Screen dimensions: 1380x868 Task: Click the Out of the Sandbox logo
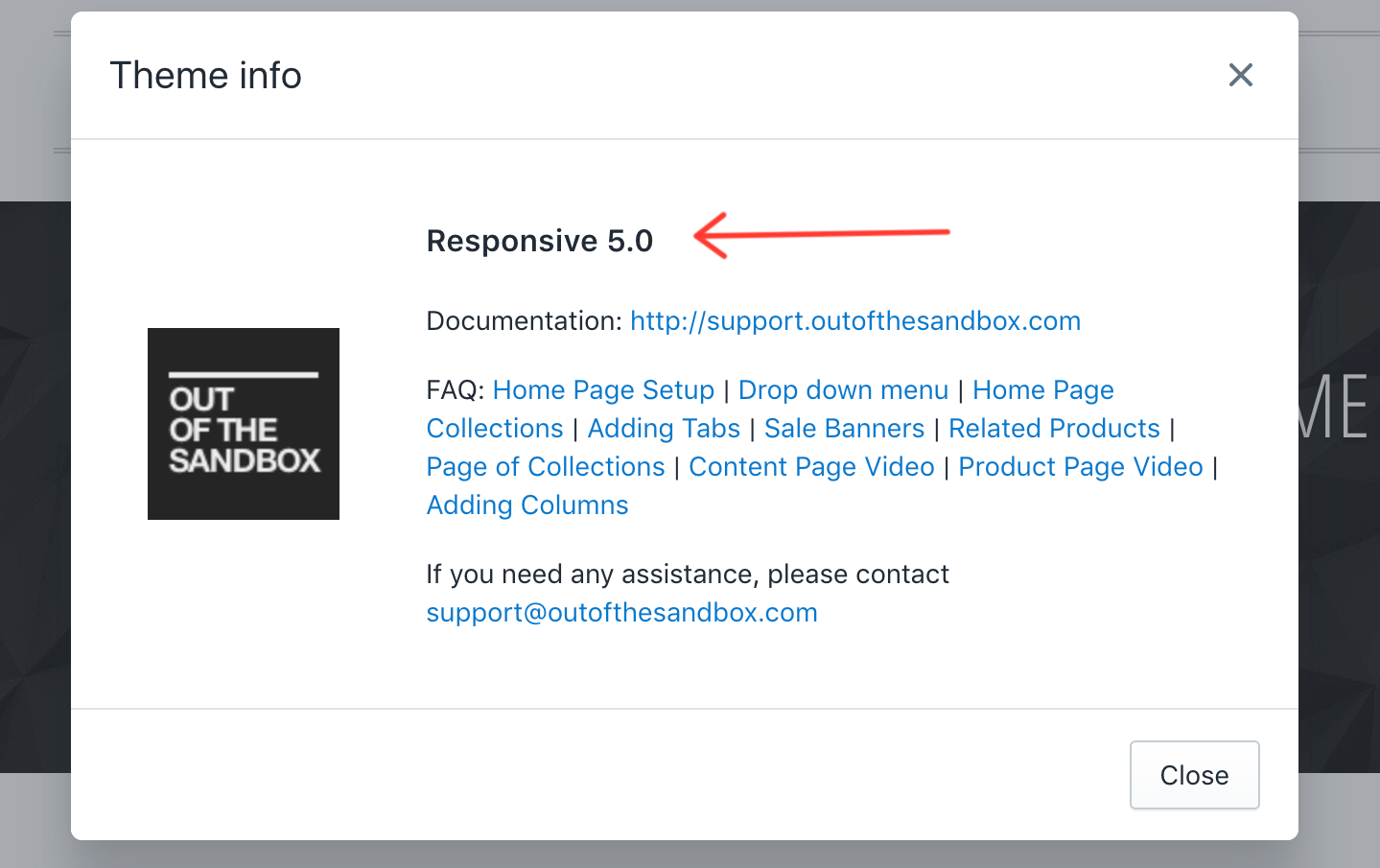coord(244,424)
